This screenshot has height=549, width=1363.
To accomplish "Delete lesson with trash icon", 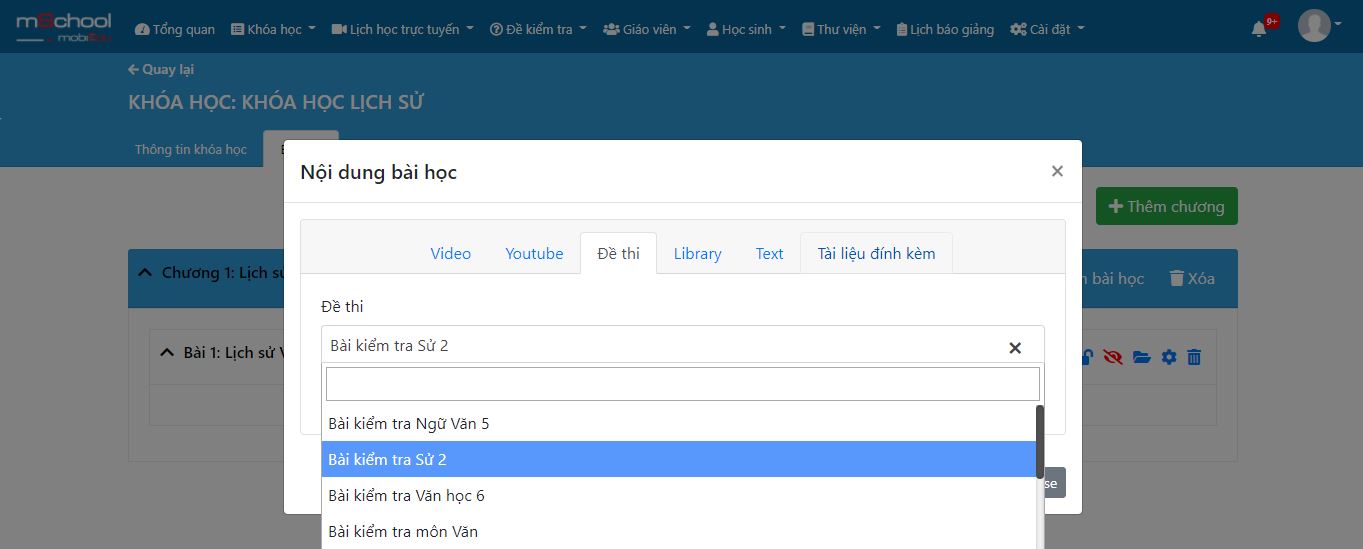I will [x=1194, y=357].
